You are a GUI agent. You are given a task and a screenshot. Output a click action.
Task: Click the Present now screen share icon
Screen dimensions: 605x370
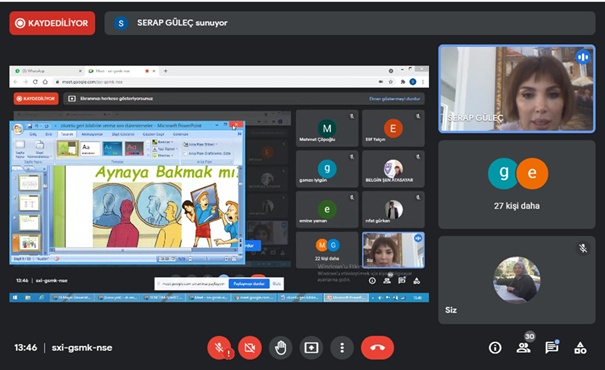[x=311, y=348]
